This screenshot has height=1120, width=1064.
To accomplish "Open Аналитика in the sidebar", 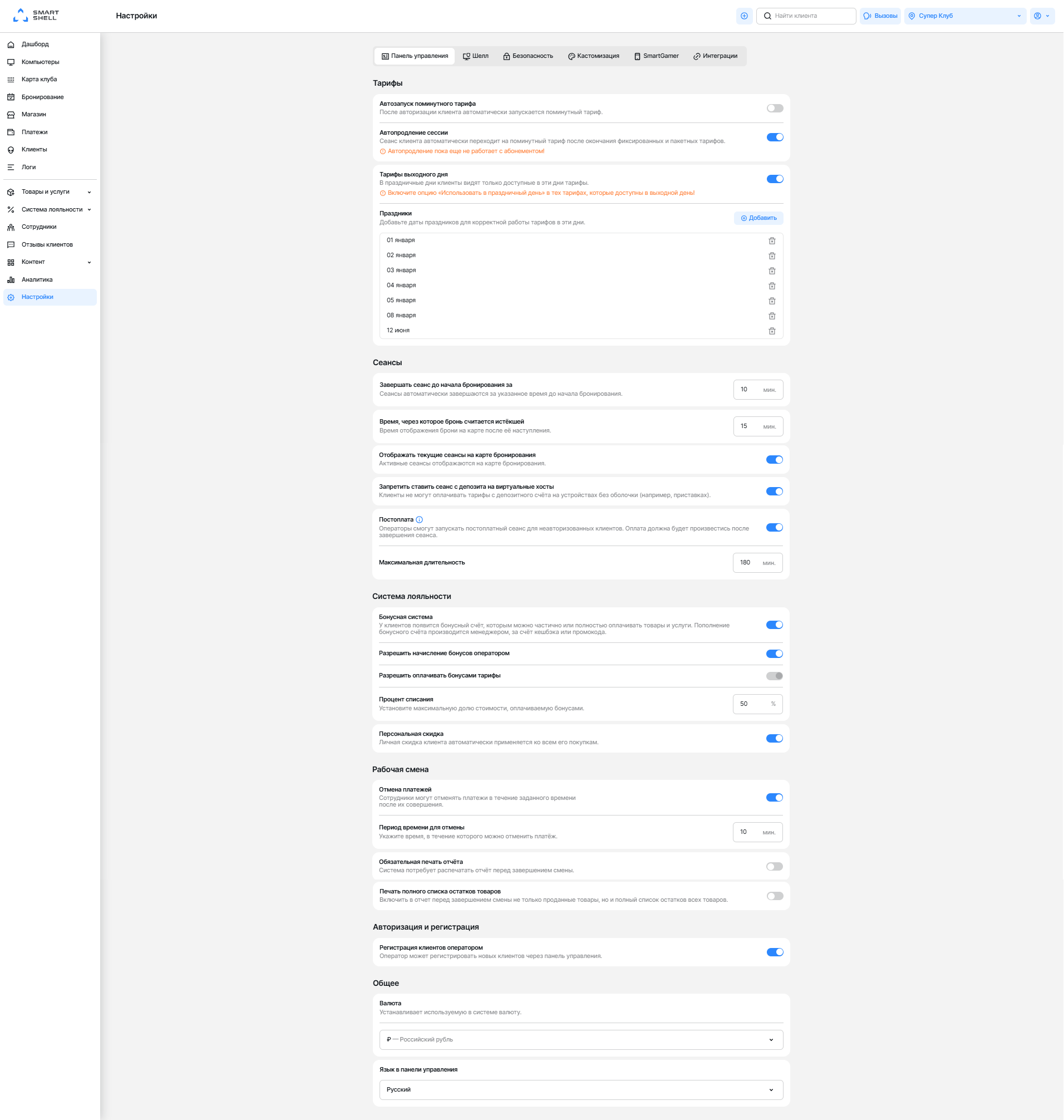I will [x=50, y=279].
